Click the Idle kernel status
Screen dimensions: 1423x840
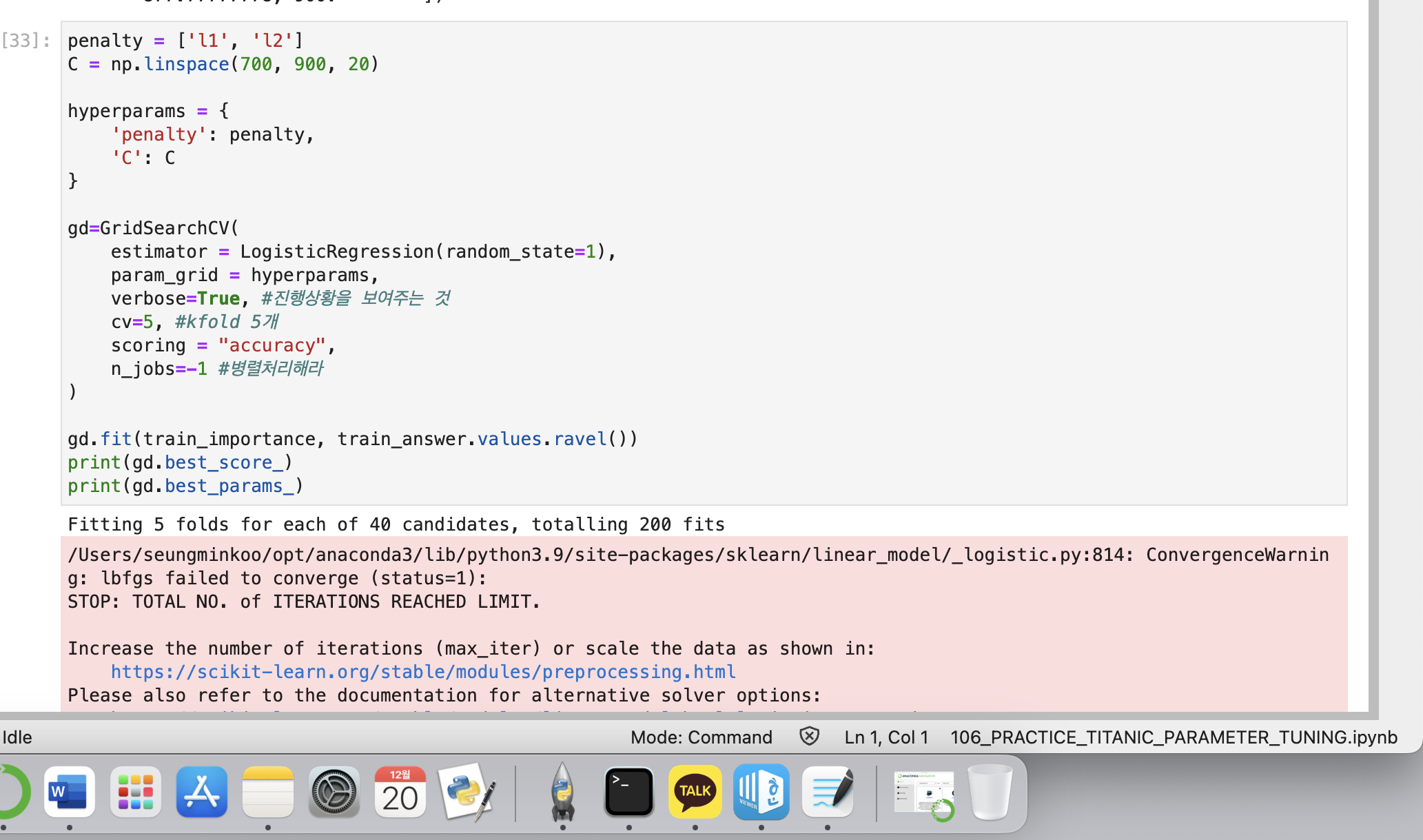(17, 737)
